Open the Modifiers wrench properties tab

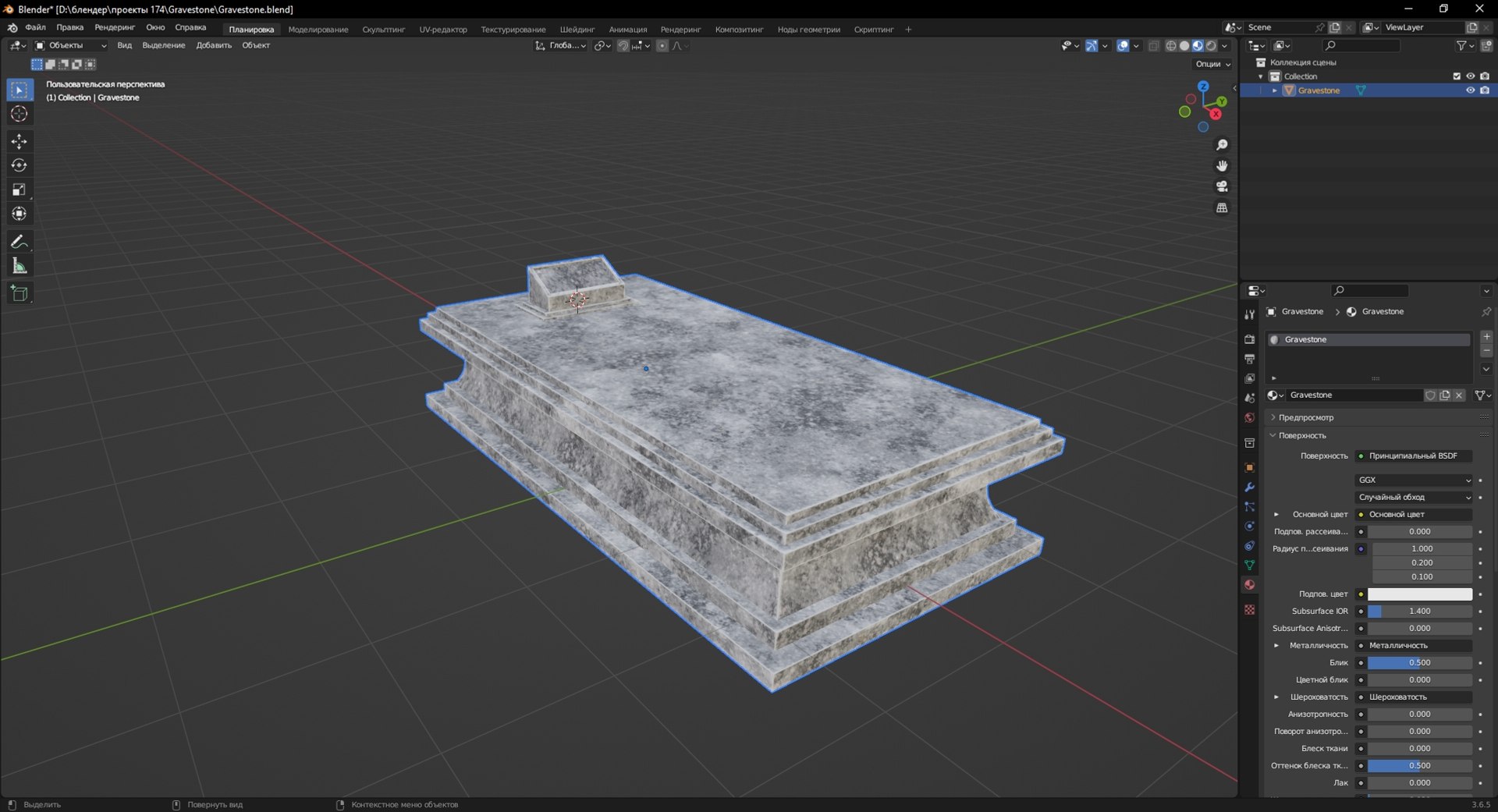pos(1249,487)
